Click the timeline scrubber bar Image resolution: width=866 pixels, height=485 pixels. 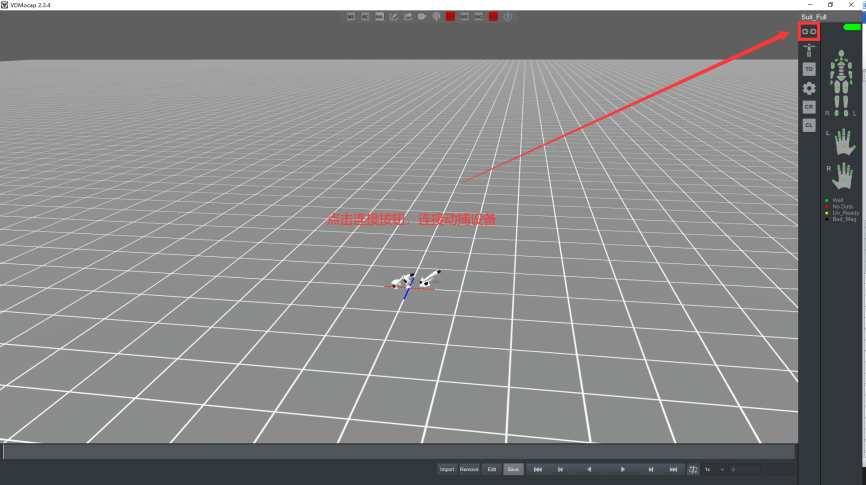coord(399,452)
